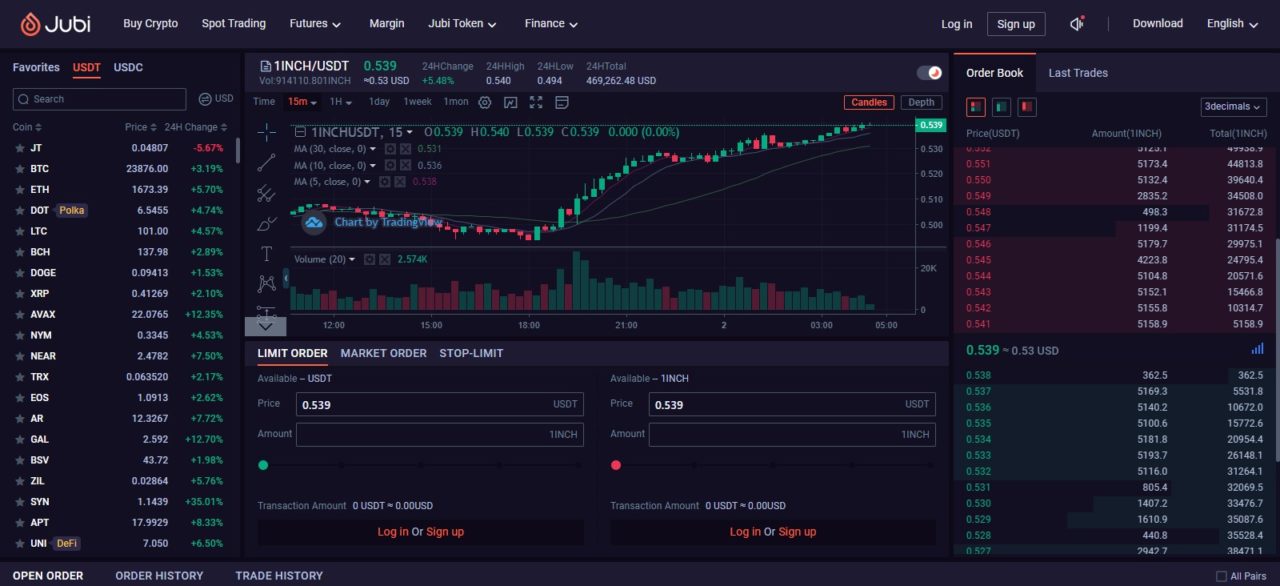The height and width of the screenshot is (586, 1280).
Task: Click the depth bars icon beside 0.539 price
Action: click(1257, 349)
